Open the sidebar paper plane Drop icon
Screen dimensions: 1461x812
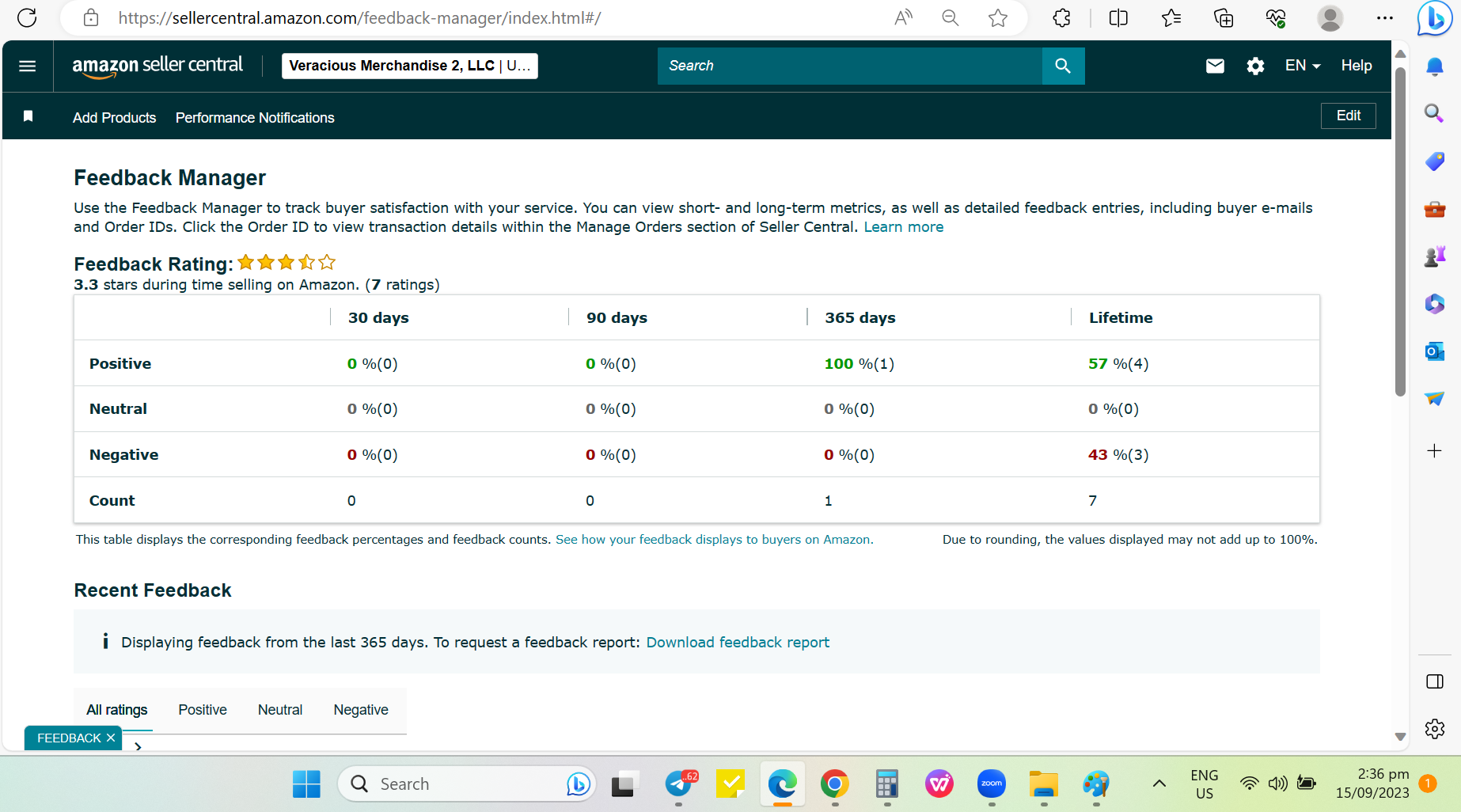[x=1435, y=398]
